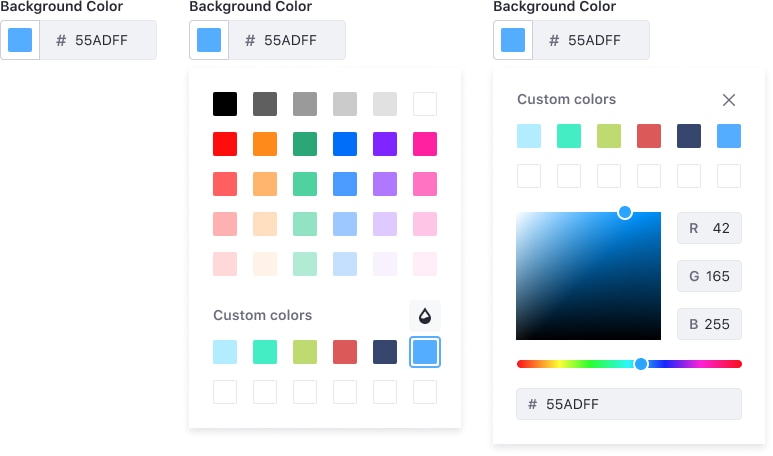Pick the navy custom color in the right panel
The height and width of the screenshot is (456, 773).
[x=689, y=136]
